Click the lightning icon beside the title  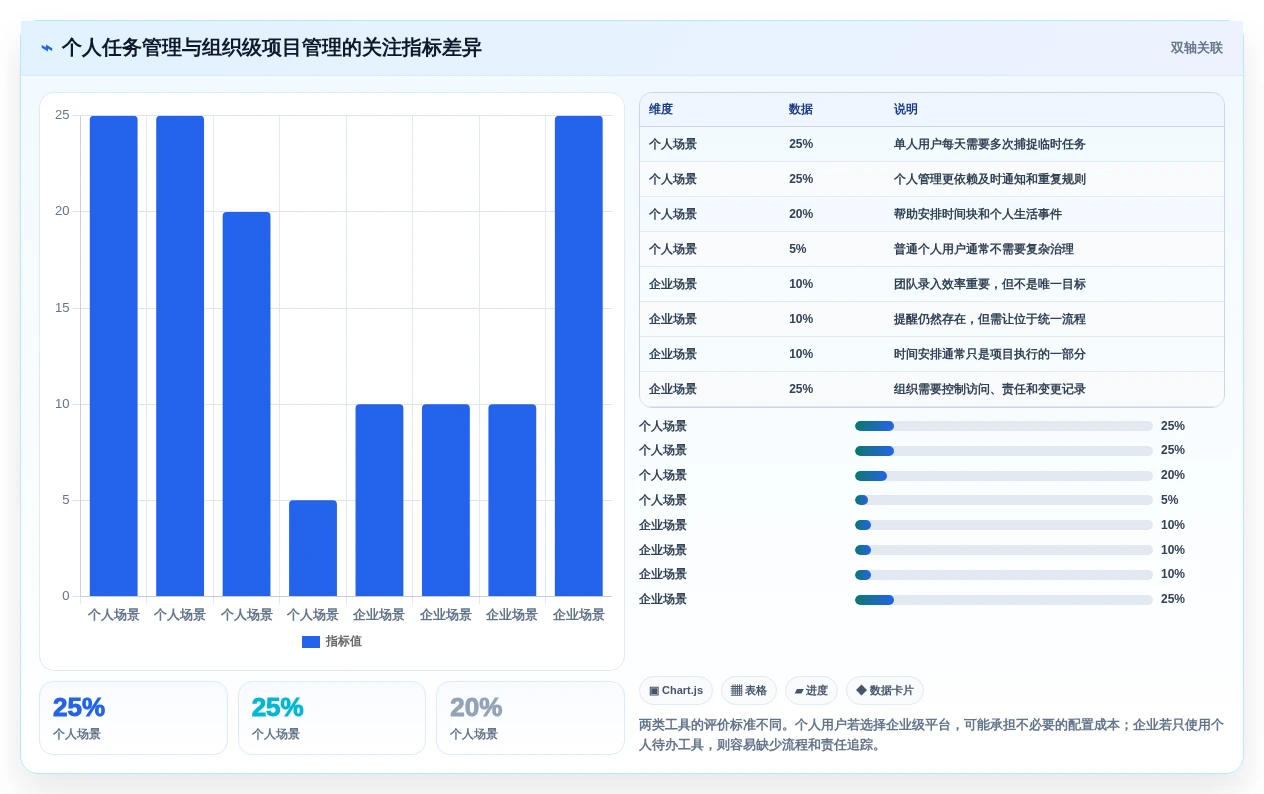pyautogui.click(x=47, y=48)
